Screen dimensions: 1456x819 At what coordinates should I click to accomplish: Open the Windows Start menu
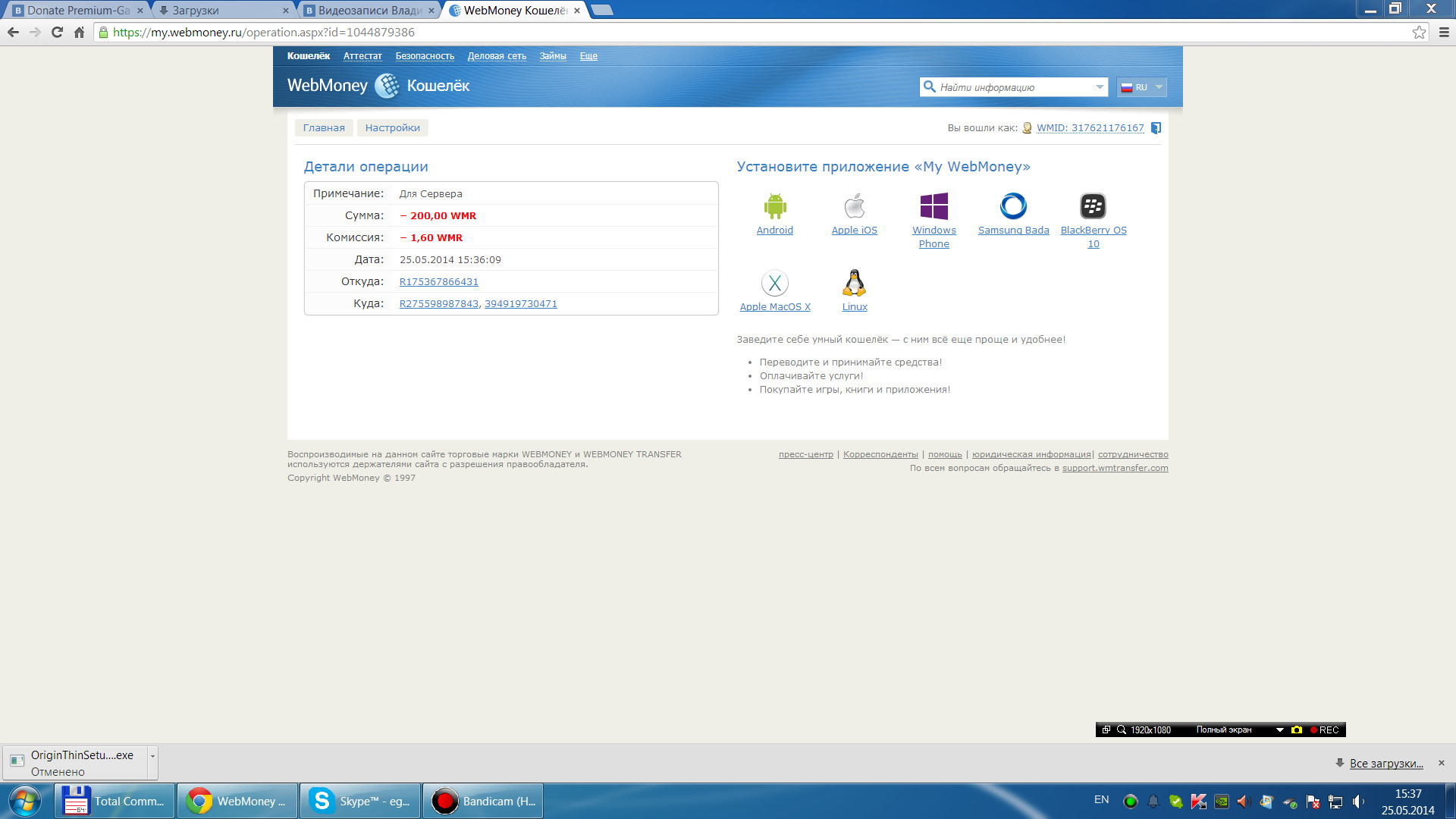tap(24, 801)
